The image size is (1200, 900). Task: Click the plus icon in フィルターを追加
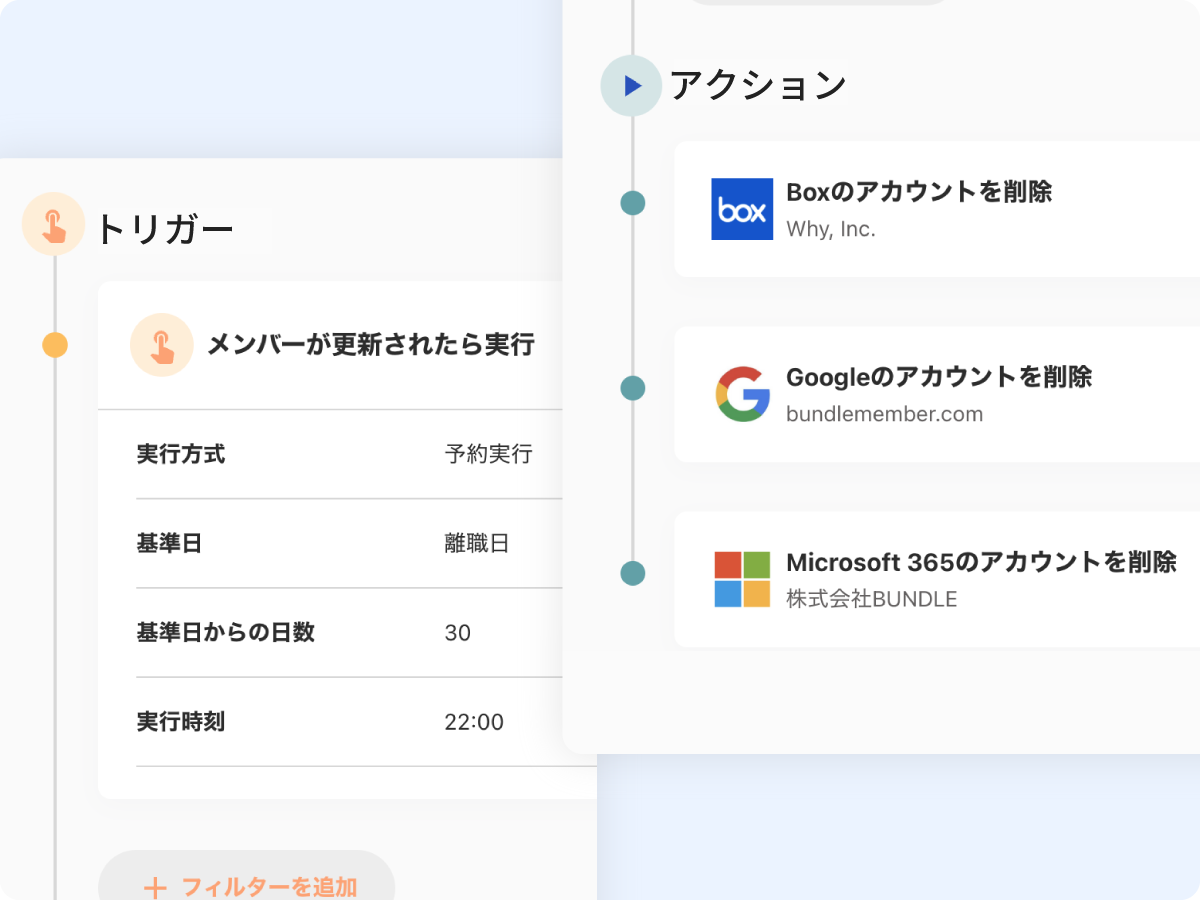tap(154, 887)
